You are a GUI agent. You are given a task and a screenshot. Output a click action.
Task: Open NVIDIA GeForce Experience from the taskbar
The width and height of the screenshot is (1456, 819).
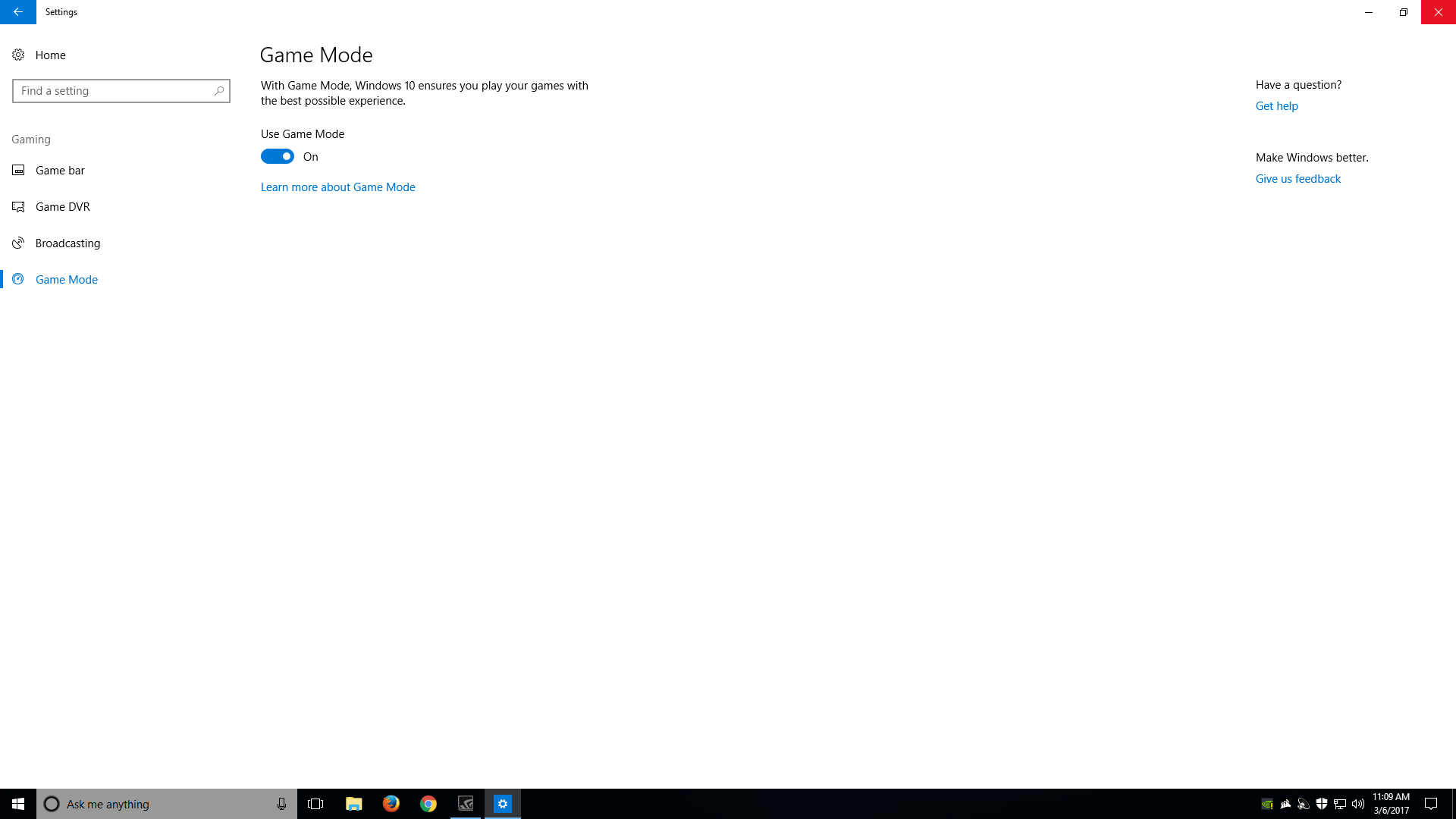465,804
